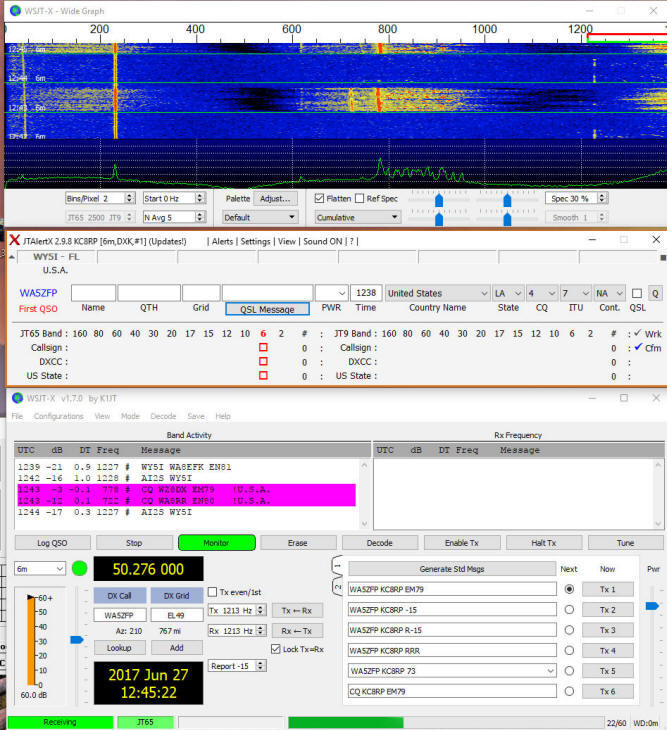Click the Report -15 spinner

pyautogui.click(x=237, y=666)
